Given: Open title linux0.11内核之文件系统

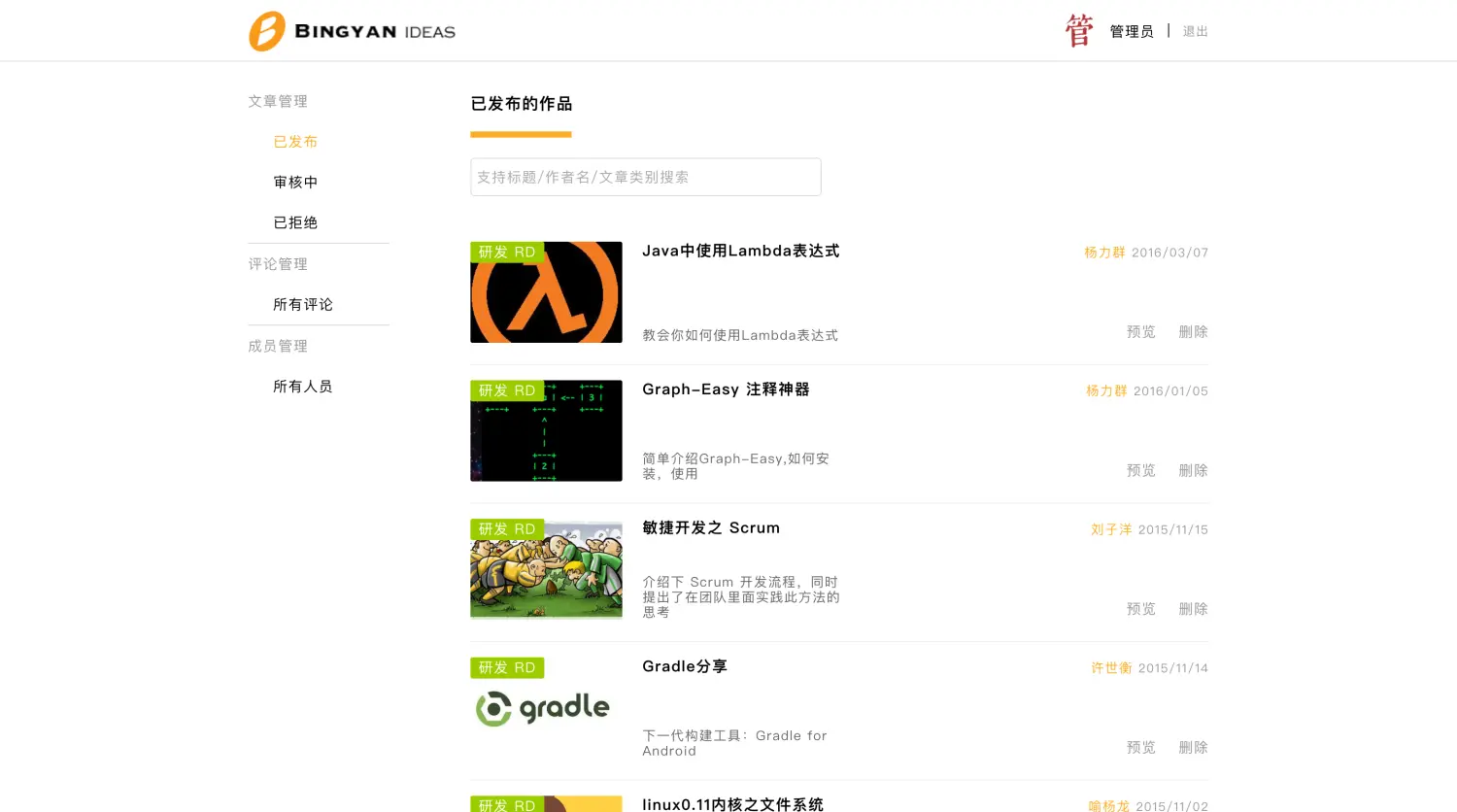Looking at the screenshot, I should (732, 804).
